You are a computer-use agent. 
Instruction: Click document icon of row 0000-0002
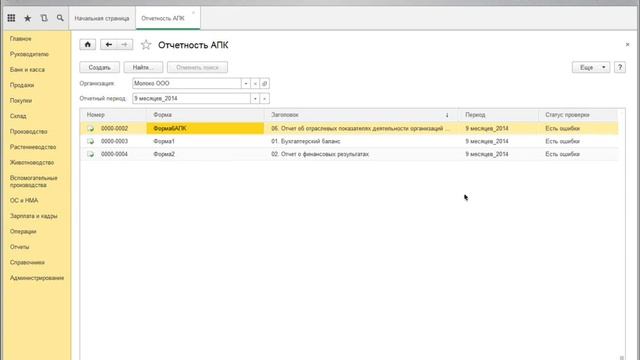91,129
